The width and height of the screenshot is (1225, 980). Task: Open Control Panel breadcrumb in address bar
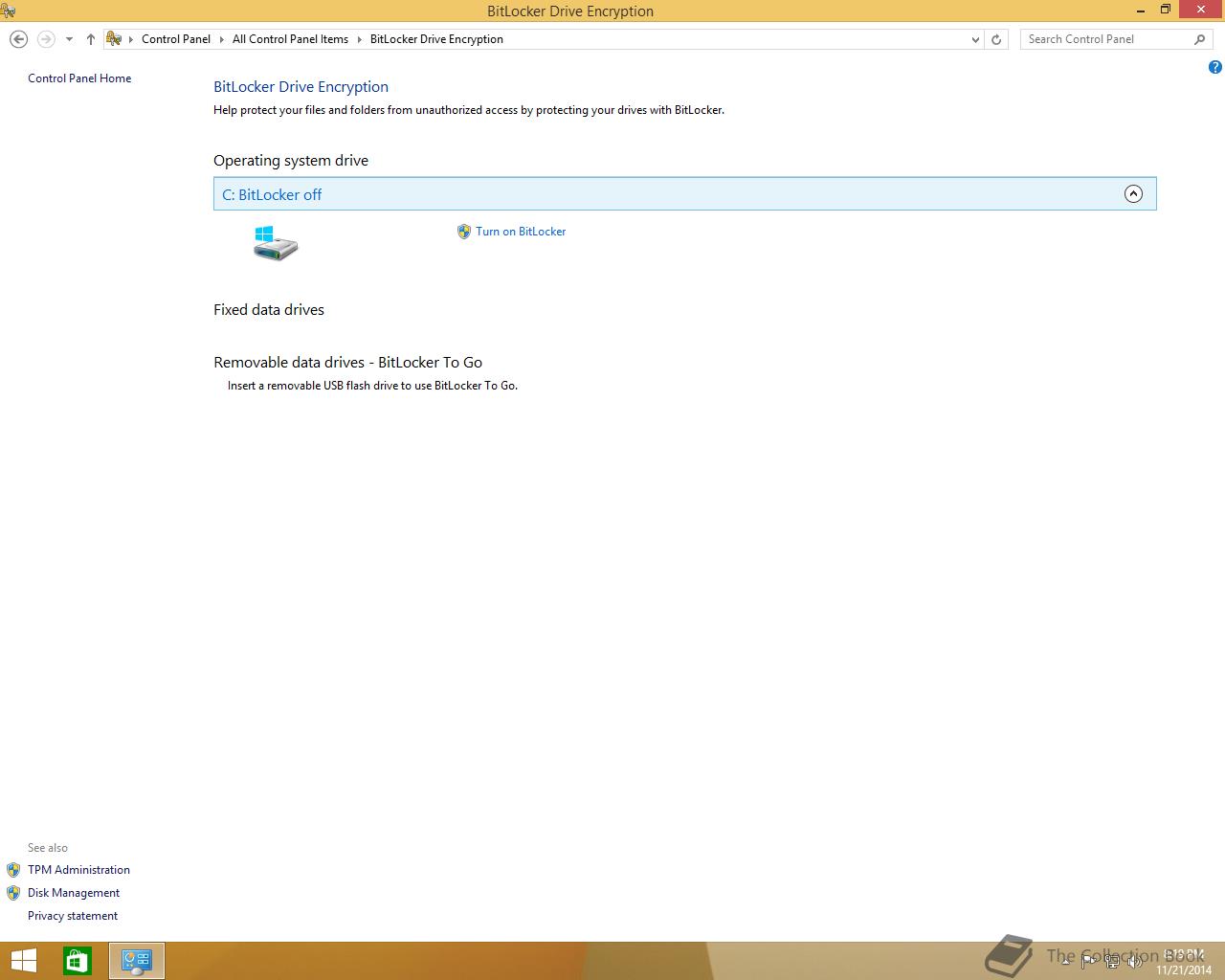point(176,39)
